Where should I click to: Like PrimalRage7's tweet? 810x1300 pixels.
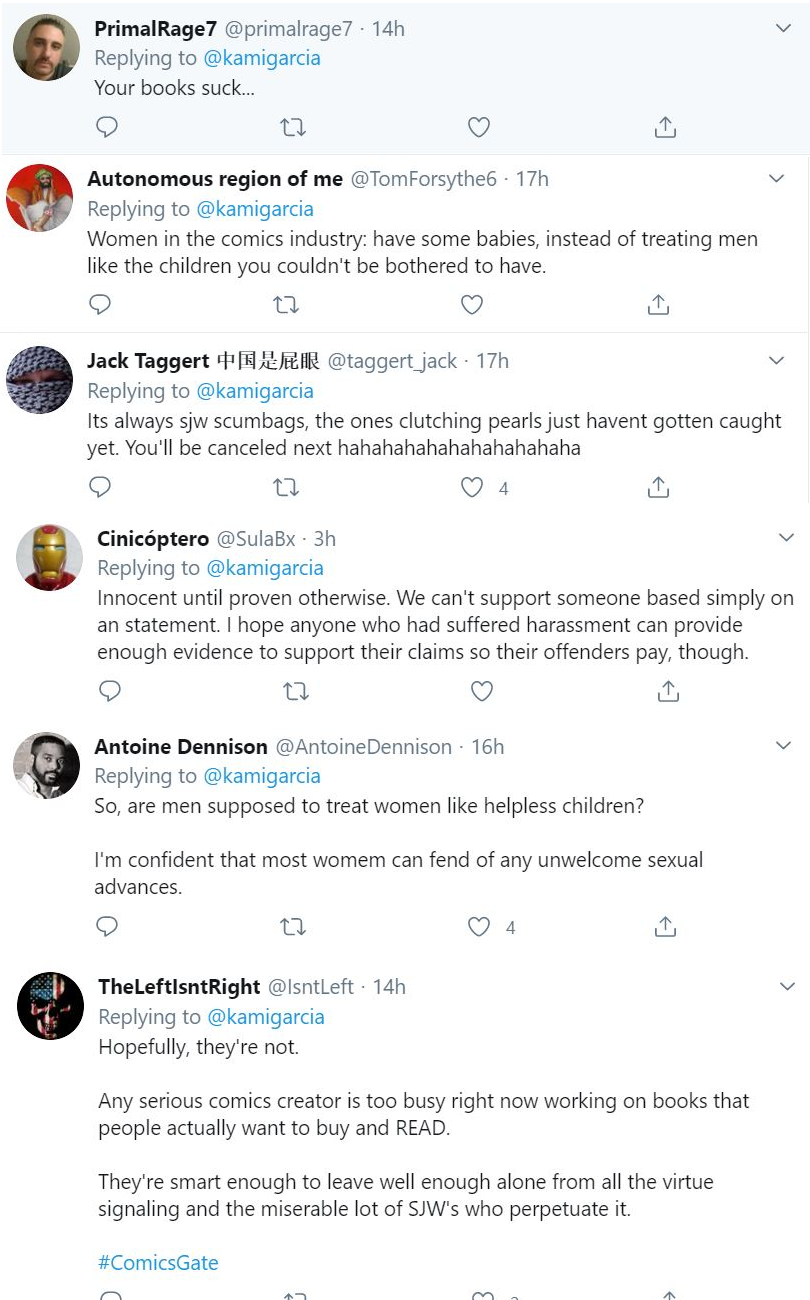click(479, 127)
